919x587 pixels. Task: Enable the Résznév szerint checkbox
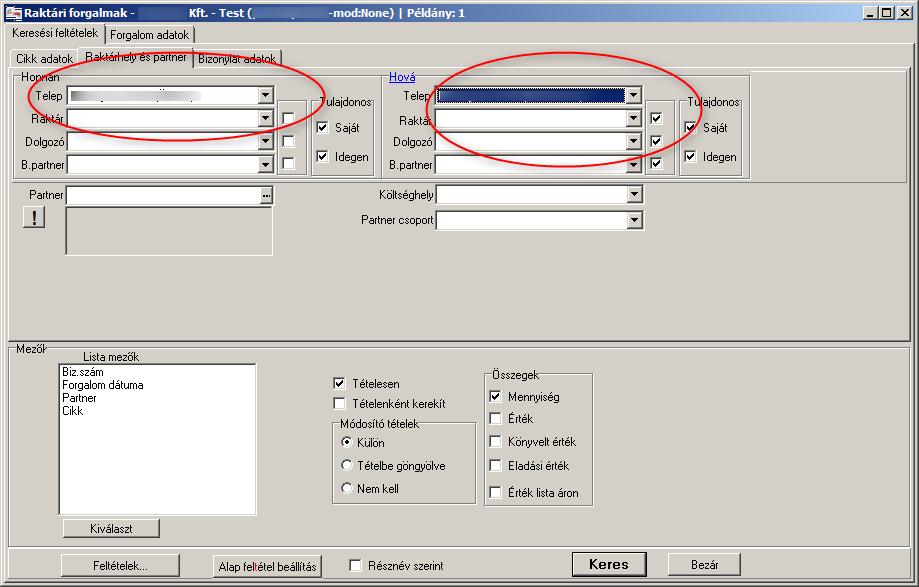tap(355, 565)
